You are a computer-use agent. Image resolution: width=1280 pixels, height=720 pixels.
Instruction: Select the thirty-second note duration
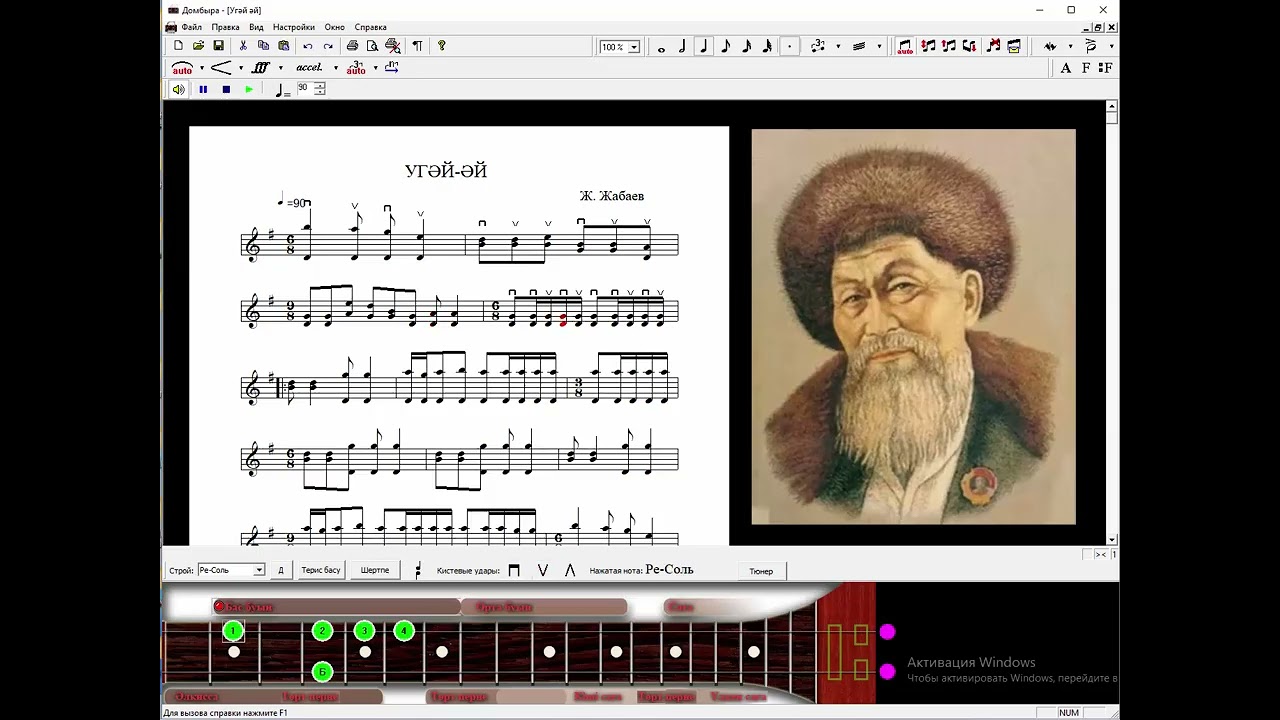(x=768, y=47)
